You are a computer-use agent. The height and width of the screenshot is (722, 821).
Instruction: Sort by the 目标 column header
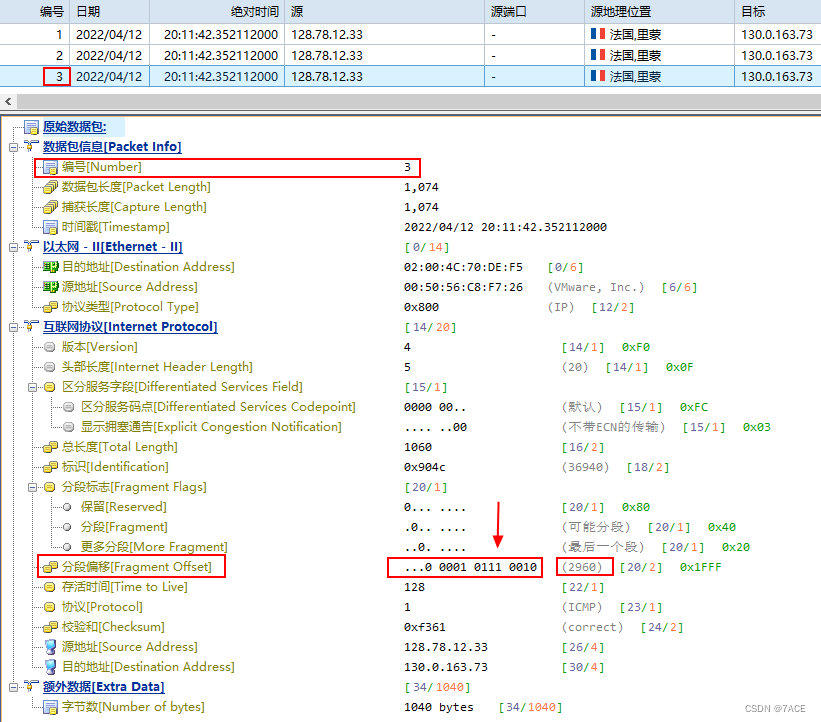click(x=778, y=12)
